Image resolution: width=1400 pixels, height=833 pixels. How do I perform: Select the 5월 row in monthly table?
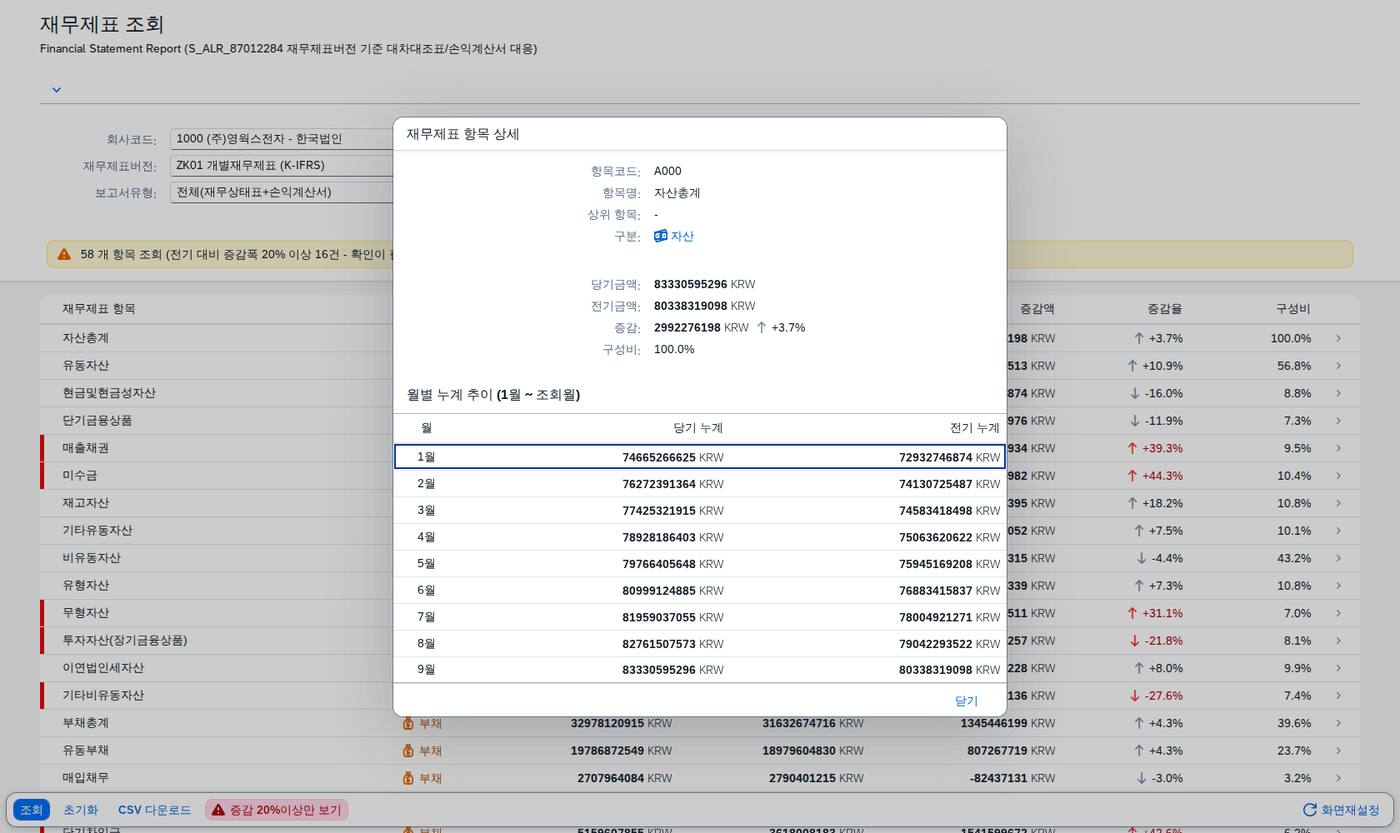click(x=700, y=564)
